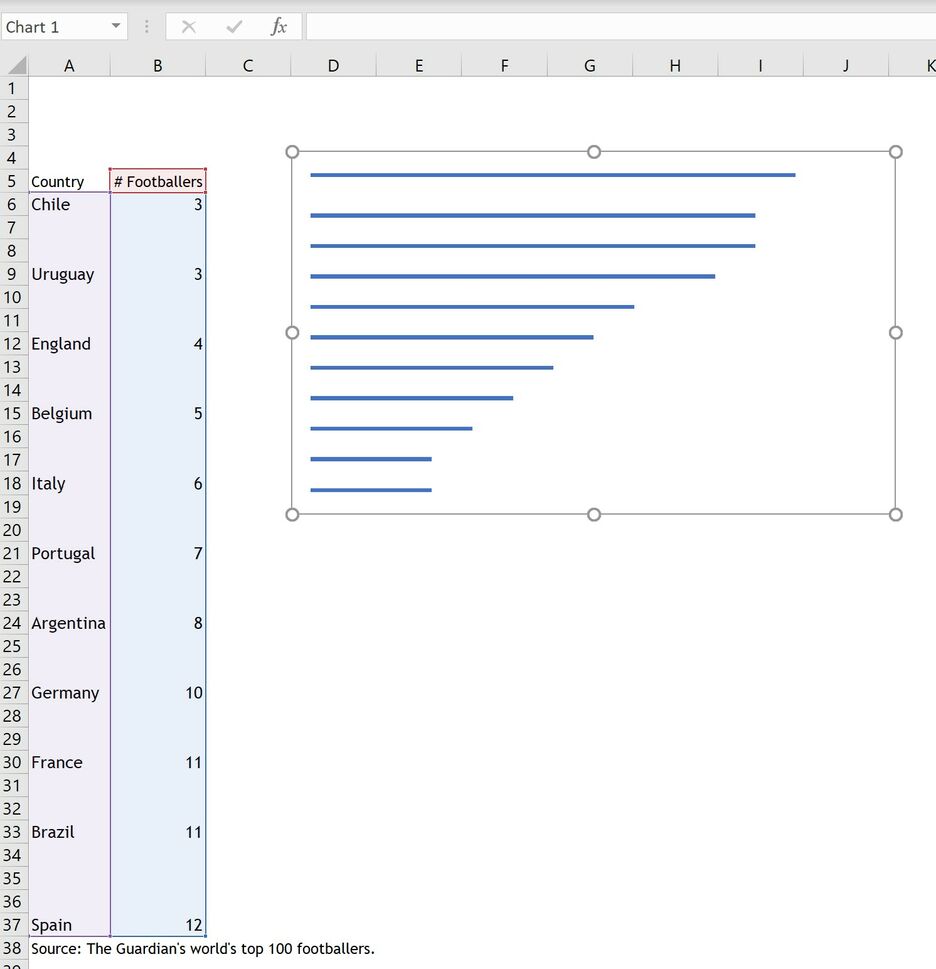The height and width of the screenshot is (969, 936).
Task: Select the # Footballers header cell
Action: click(x=157, y=181)
